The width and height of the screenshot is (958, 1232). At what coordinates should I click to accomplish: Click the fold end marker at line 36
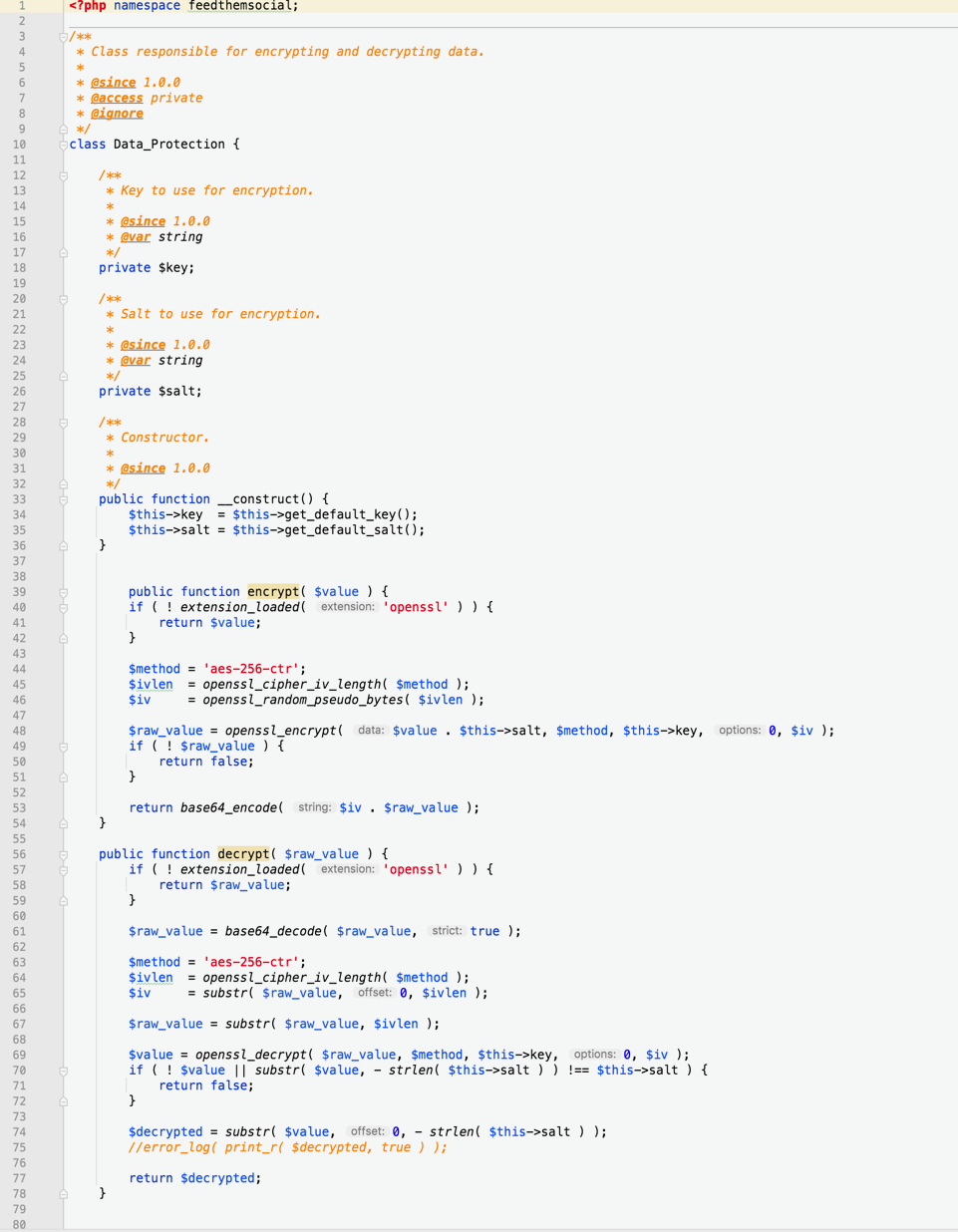click(63, 545)
